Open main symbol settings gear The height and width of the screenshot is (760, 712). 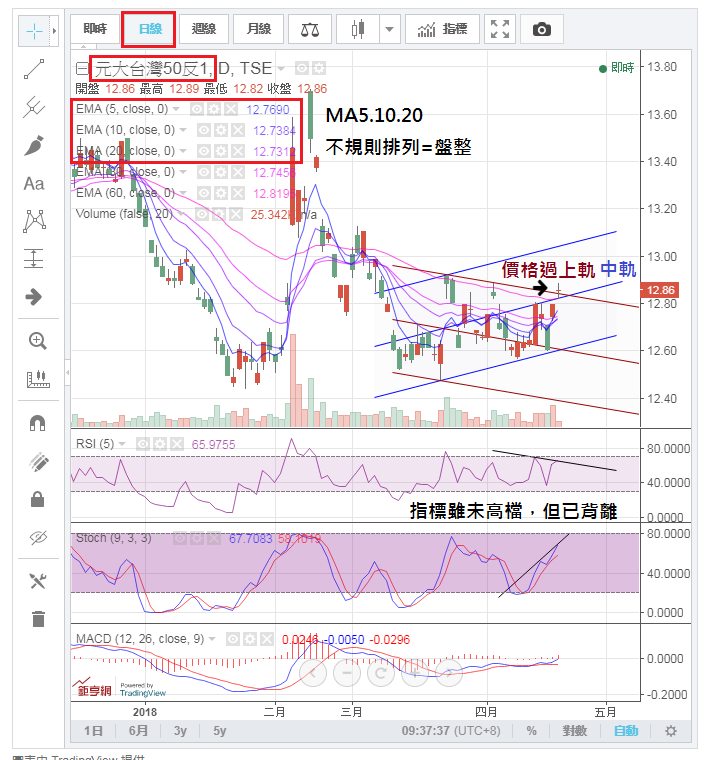pyautogui.click(x=319, y=68)
